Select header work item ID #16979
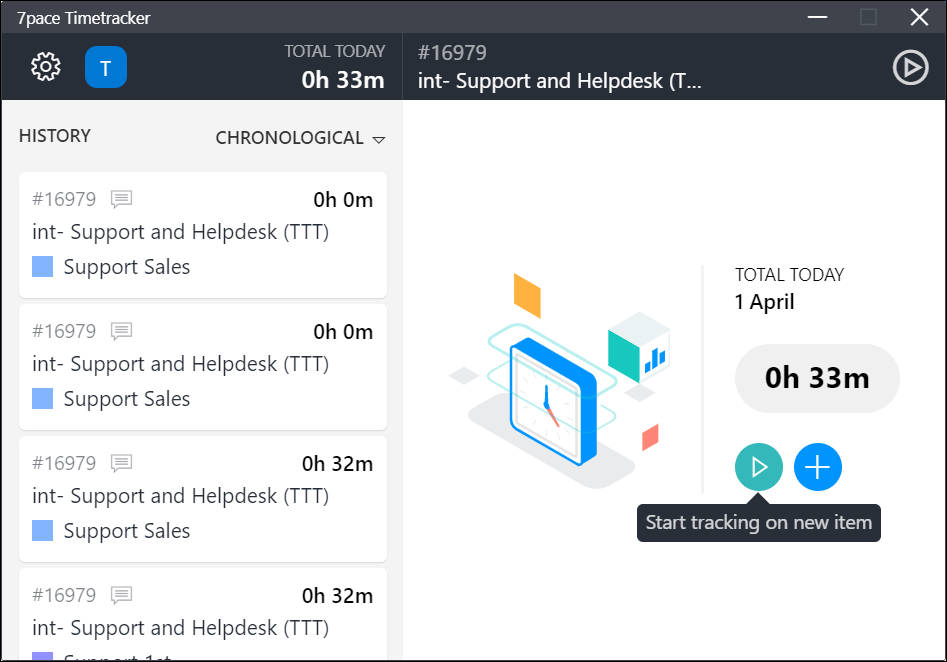The height and width of the screenshot is (662, 947). (x=452, y=53)
